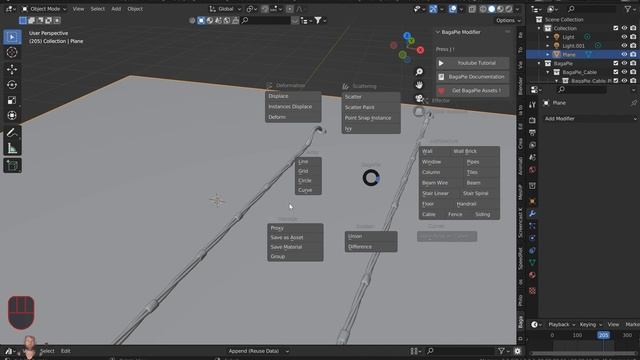
Task: Open the View menu in viewport header
Action: point(78,9)
